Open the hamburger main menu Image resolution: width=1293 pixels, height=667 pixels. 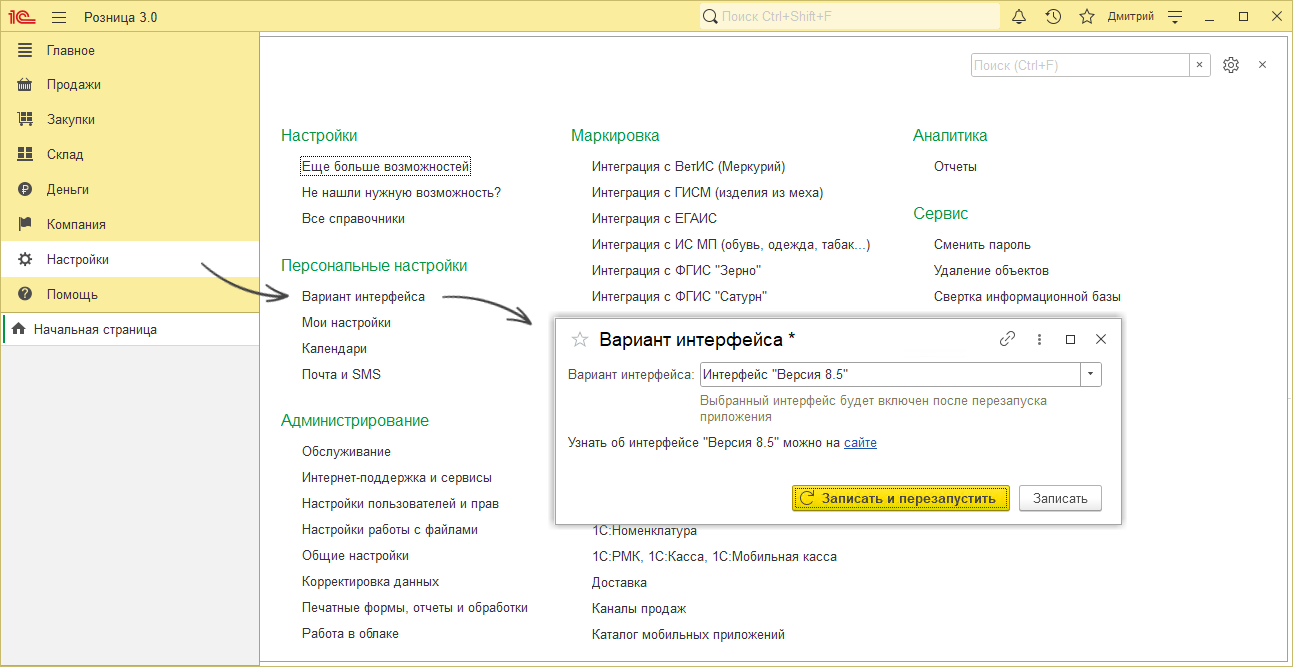[x=59, y=17]
